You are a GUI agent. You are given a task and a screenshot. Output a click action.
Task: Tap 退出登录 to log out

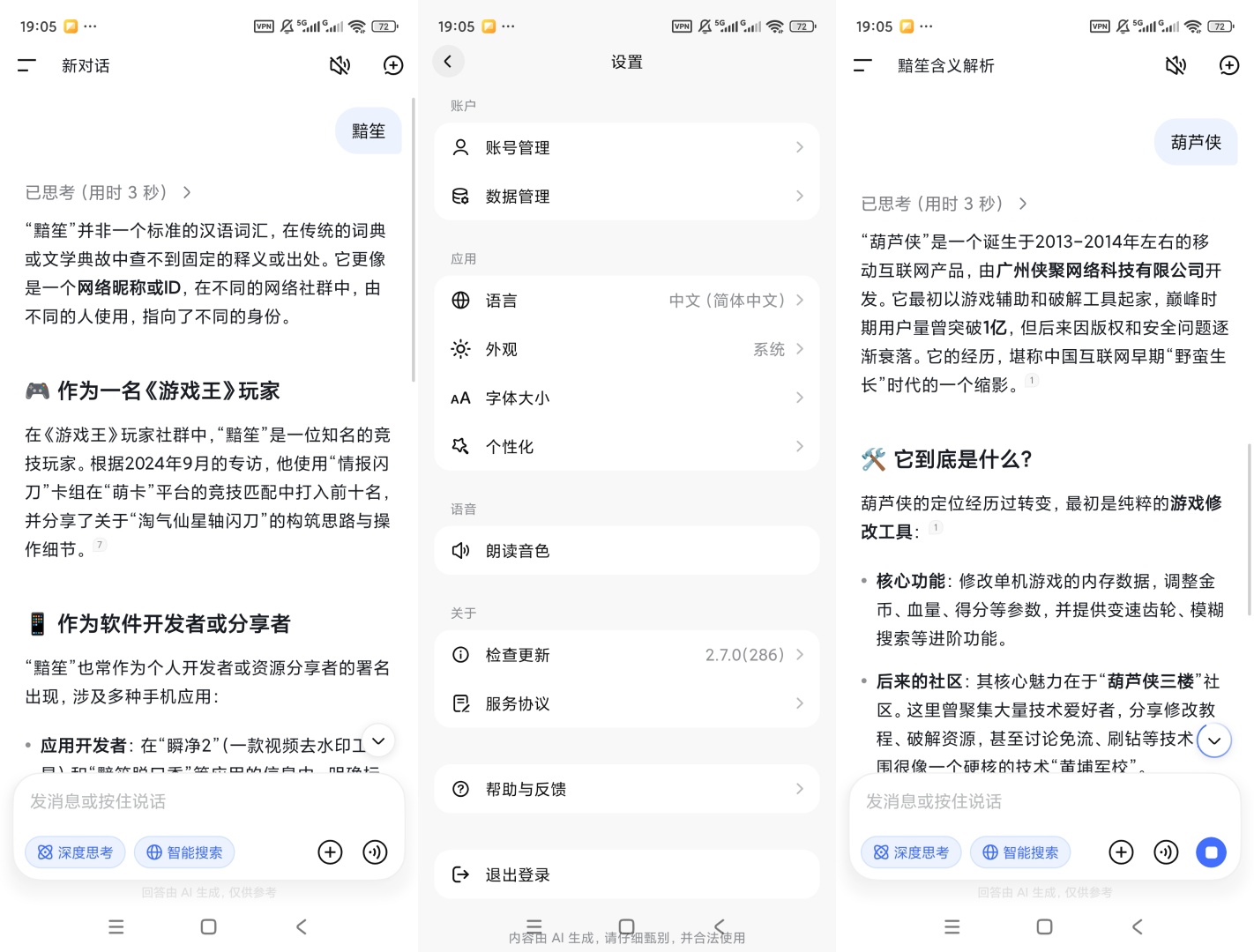[627, 874]
